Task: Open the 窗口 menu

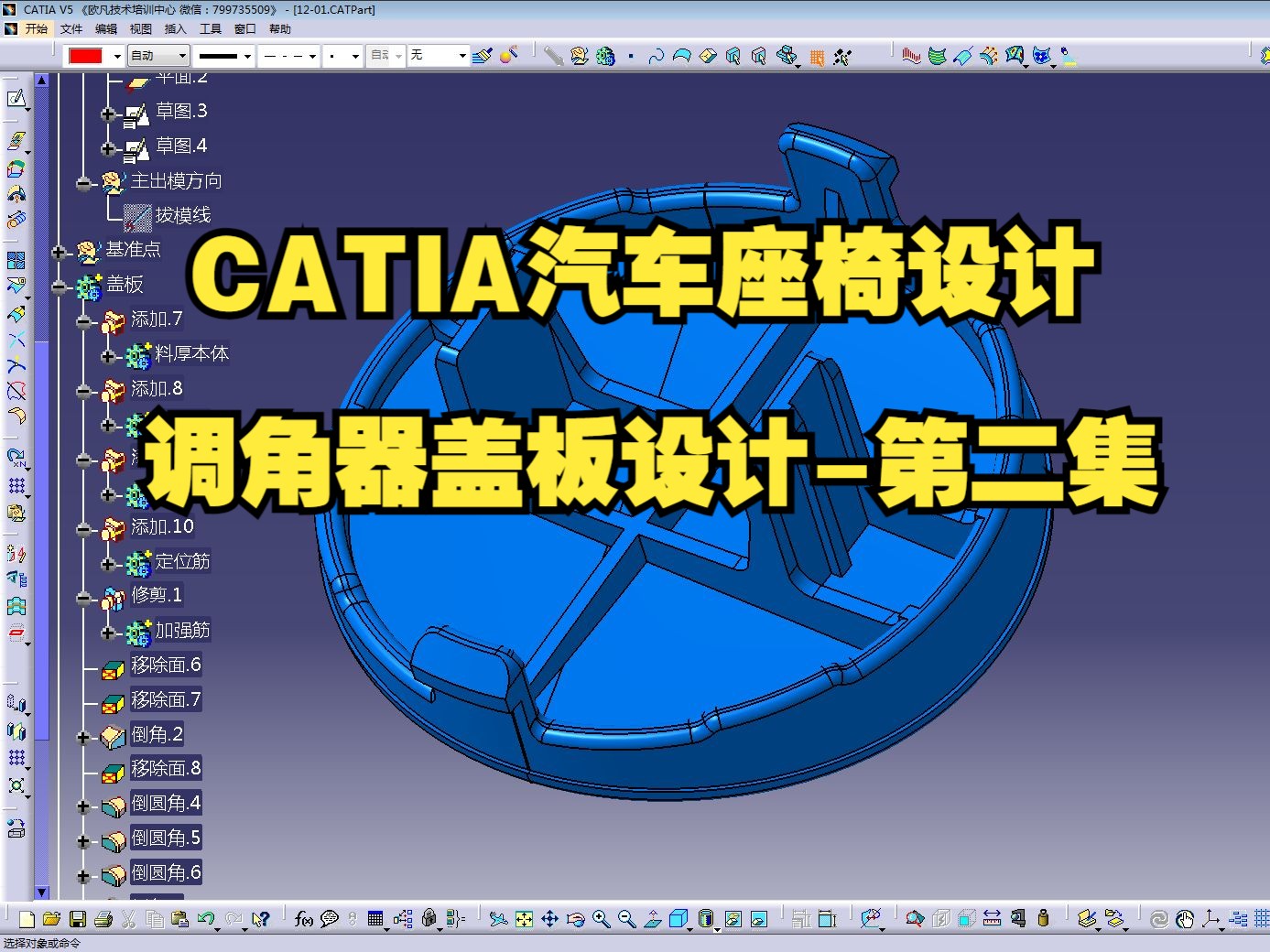Action: tap(245, 28)
